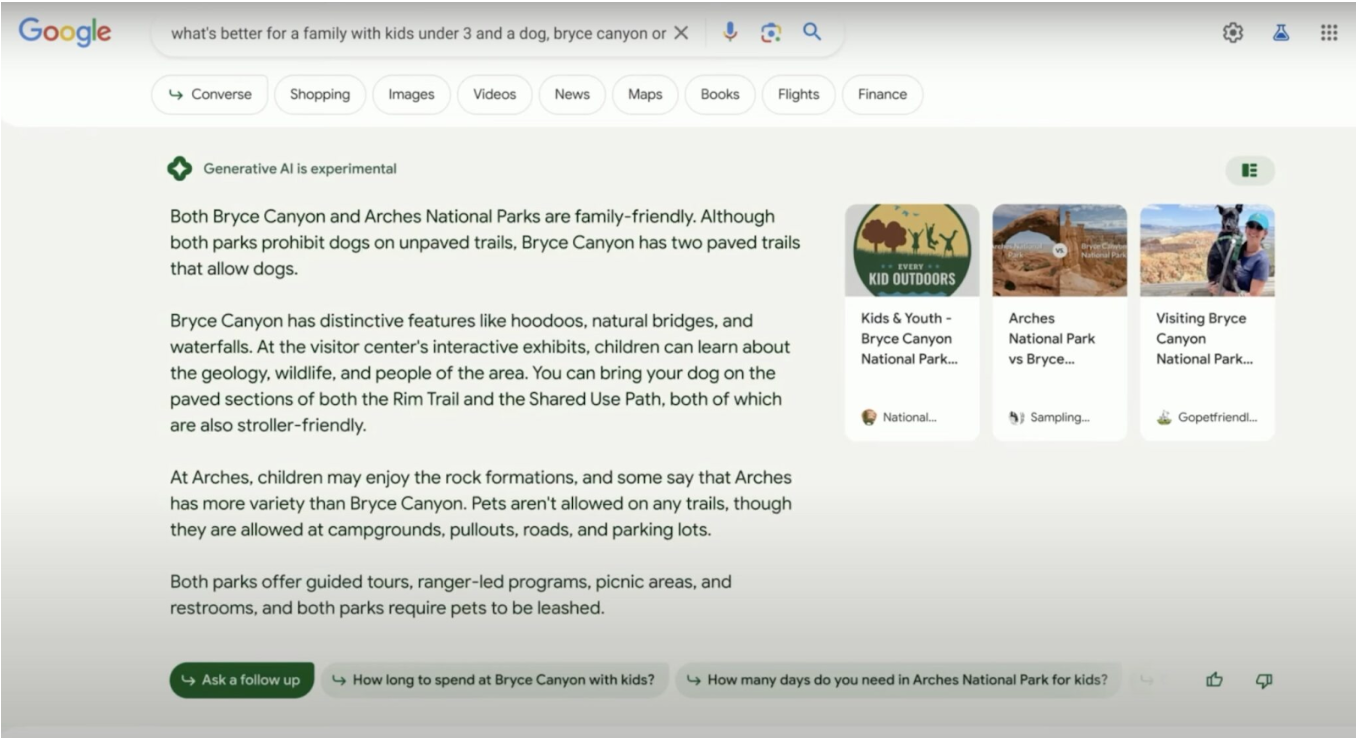1356x740 pixels.
Task: Click paragraph starting 'Bryce Canyon has distinctive'
Action: pyautogui.click(x=480, y=373)
